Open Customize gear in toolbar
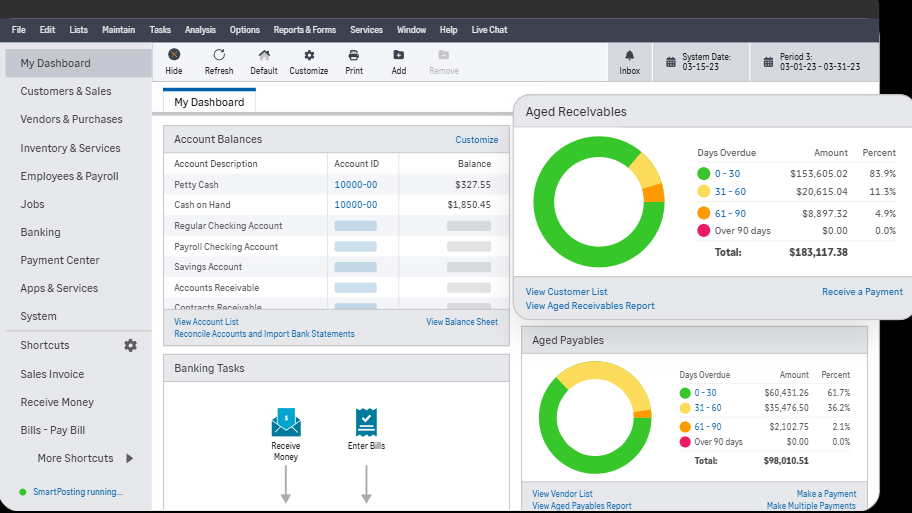 click(x=309, y=56)
